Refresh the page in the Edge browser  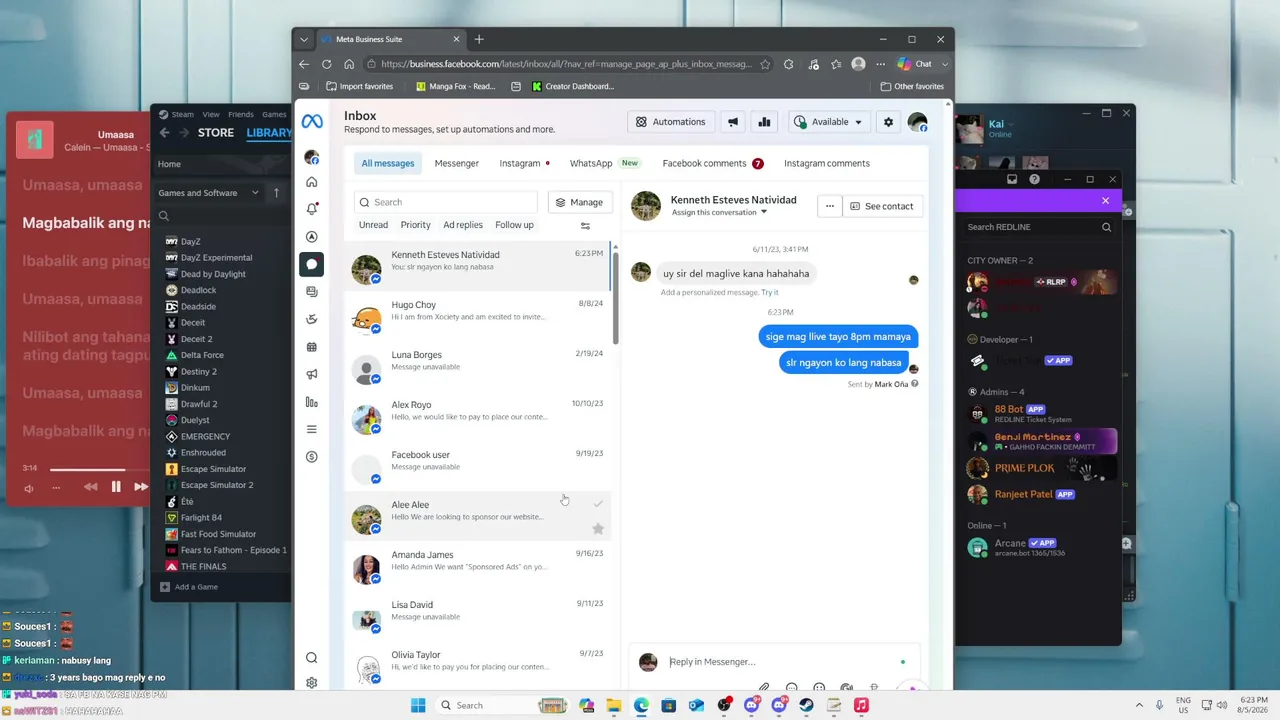[327, 64]
